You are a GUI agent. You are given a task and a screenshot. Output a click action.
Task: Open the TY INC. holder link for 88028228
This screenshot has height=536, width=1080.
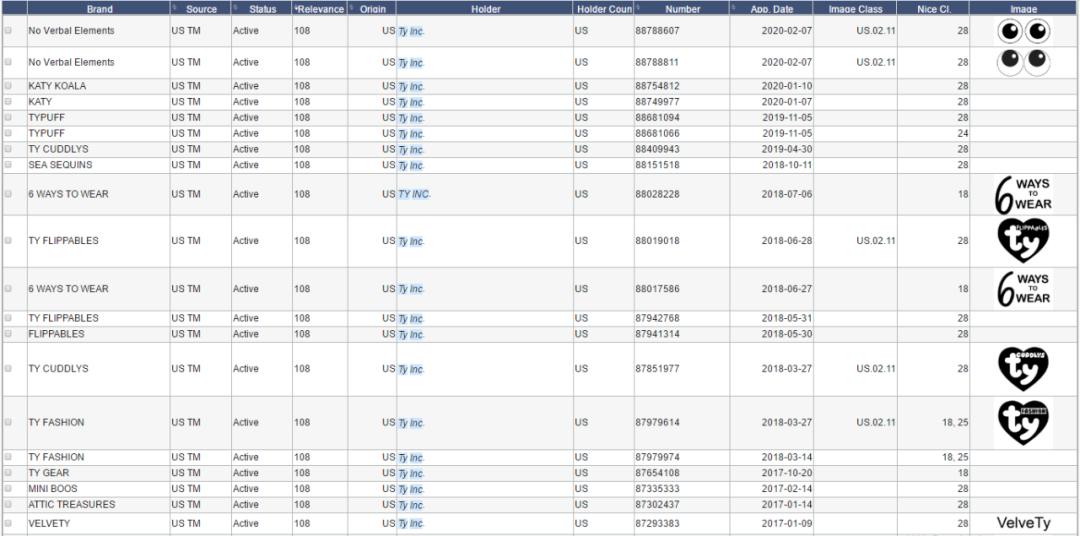tap(414, 194)
